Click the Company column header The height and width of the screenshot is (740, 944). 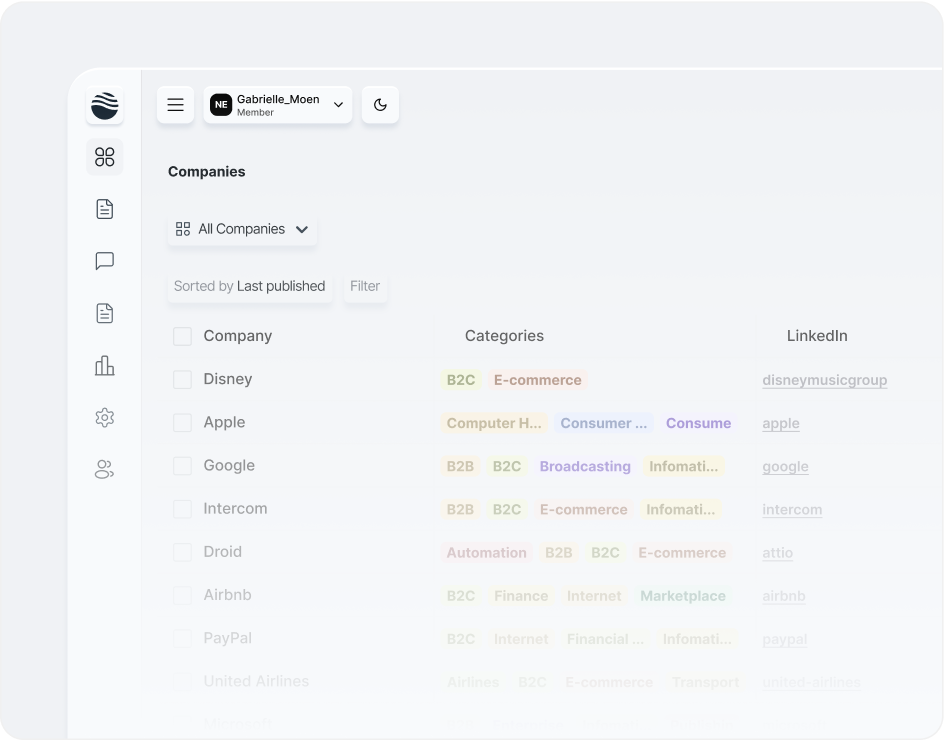(238, 336)
